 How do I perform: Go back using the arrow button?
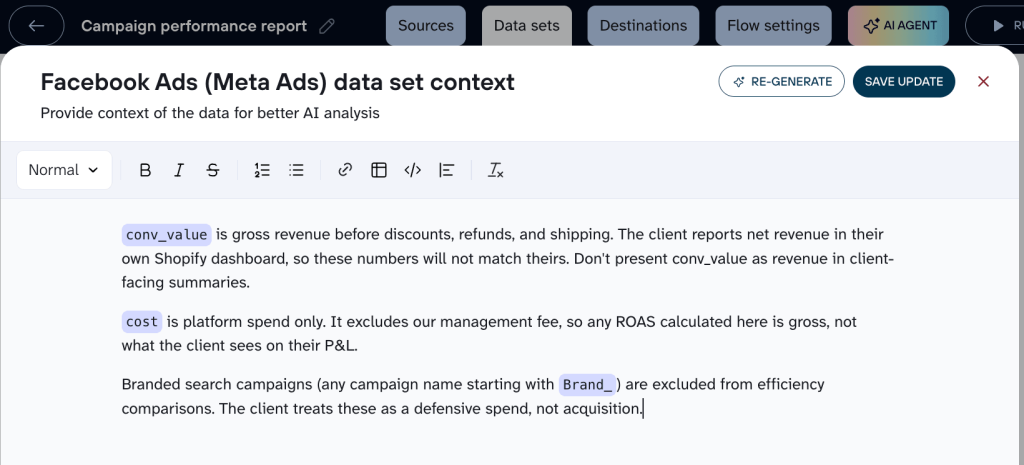click(x=37, y=25)
